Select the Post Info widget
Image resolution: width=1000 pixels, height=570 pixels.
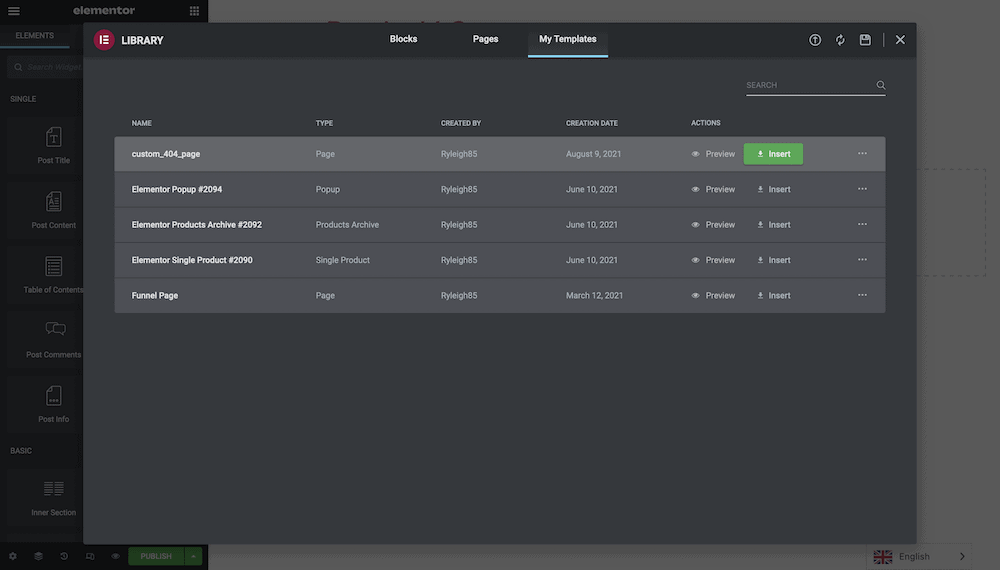[x=54, y=404]
